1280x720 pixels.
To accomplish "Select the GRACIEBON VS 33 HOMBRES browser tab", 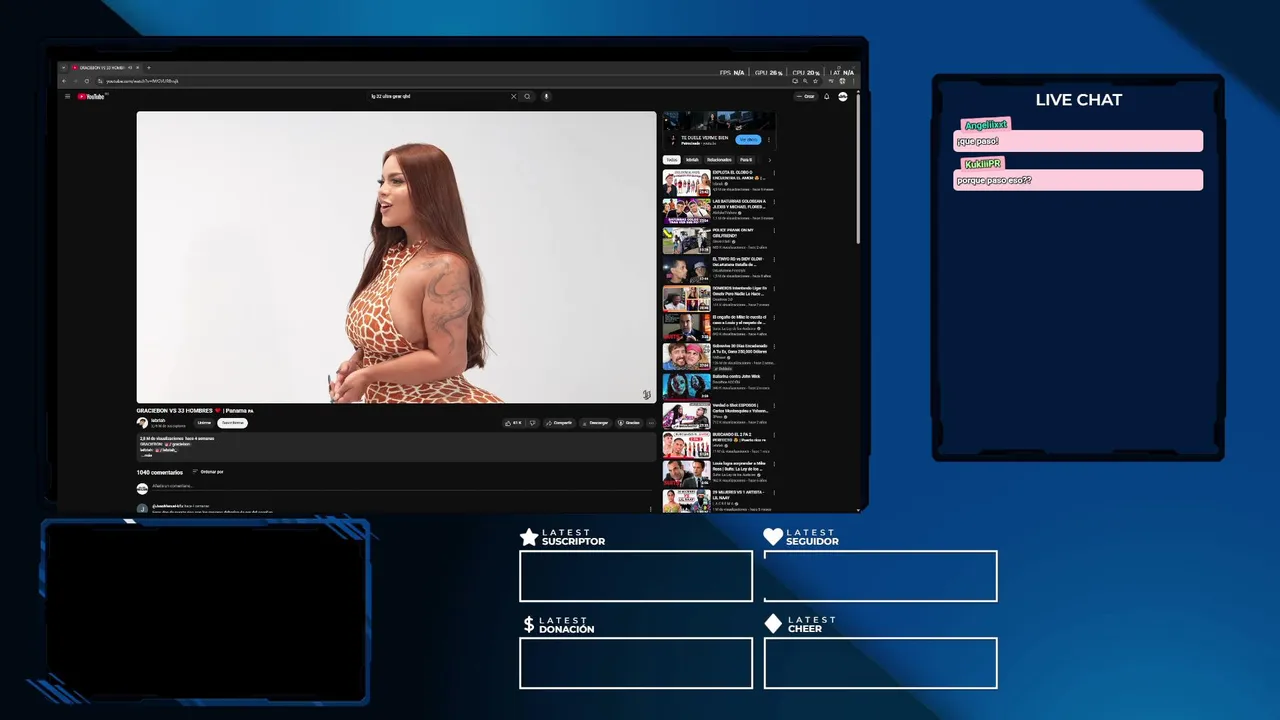I will (103, 68).
